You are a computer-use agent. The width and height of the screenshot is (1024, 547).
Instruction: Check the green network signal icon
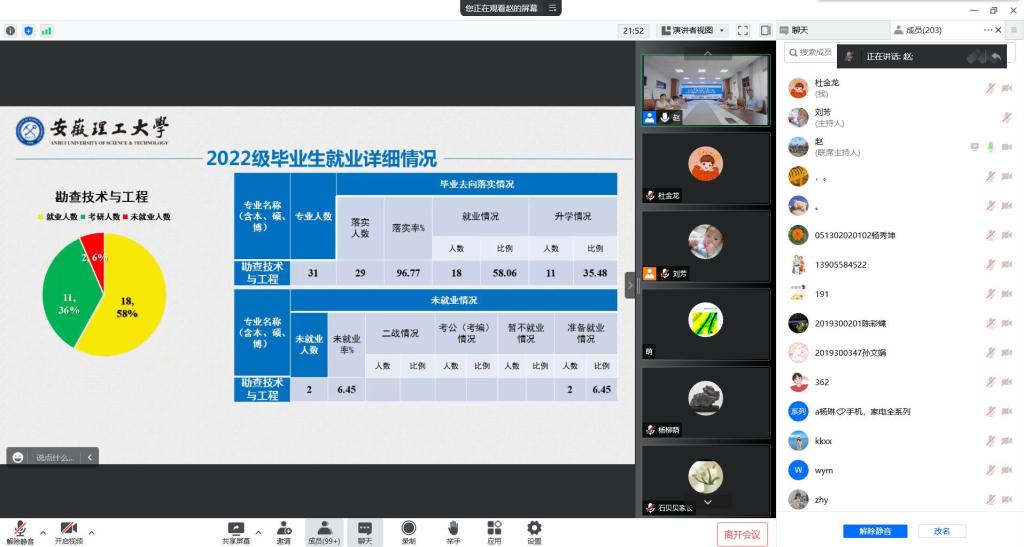pos(46,31)
